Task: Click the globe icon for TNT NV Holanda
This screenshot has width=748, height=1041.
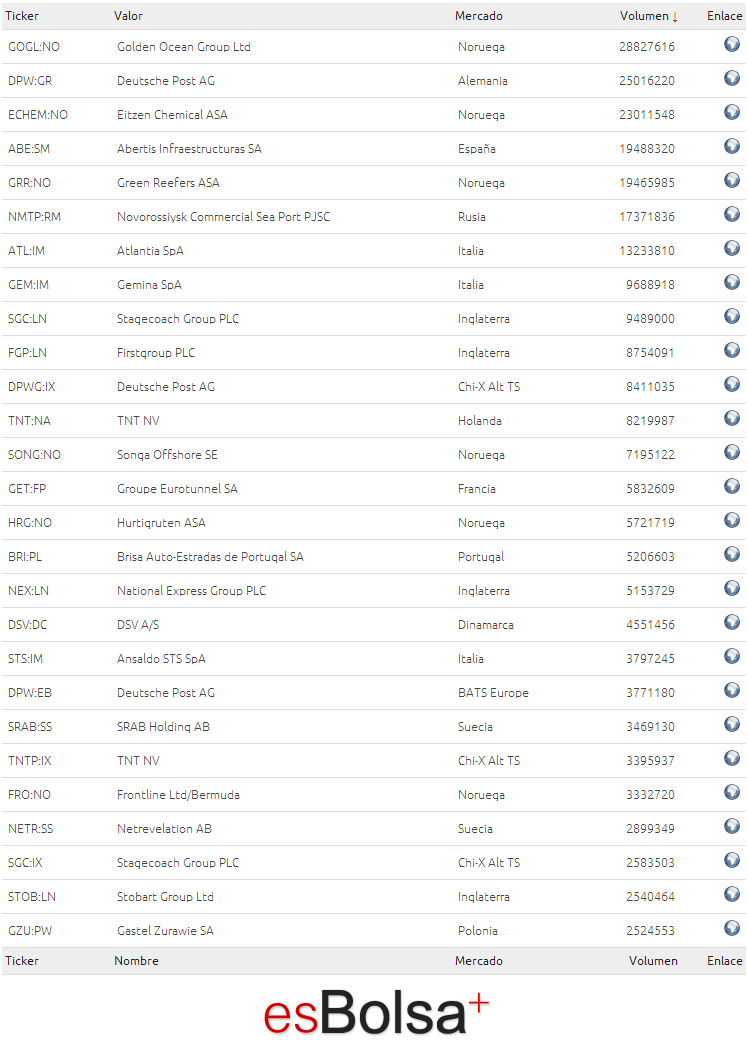Action: (x=731, y=418)
